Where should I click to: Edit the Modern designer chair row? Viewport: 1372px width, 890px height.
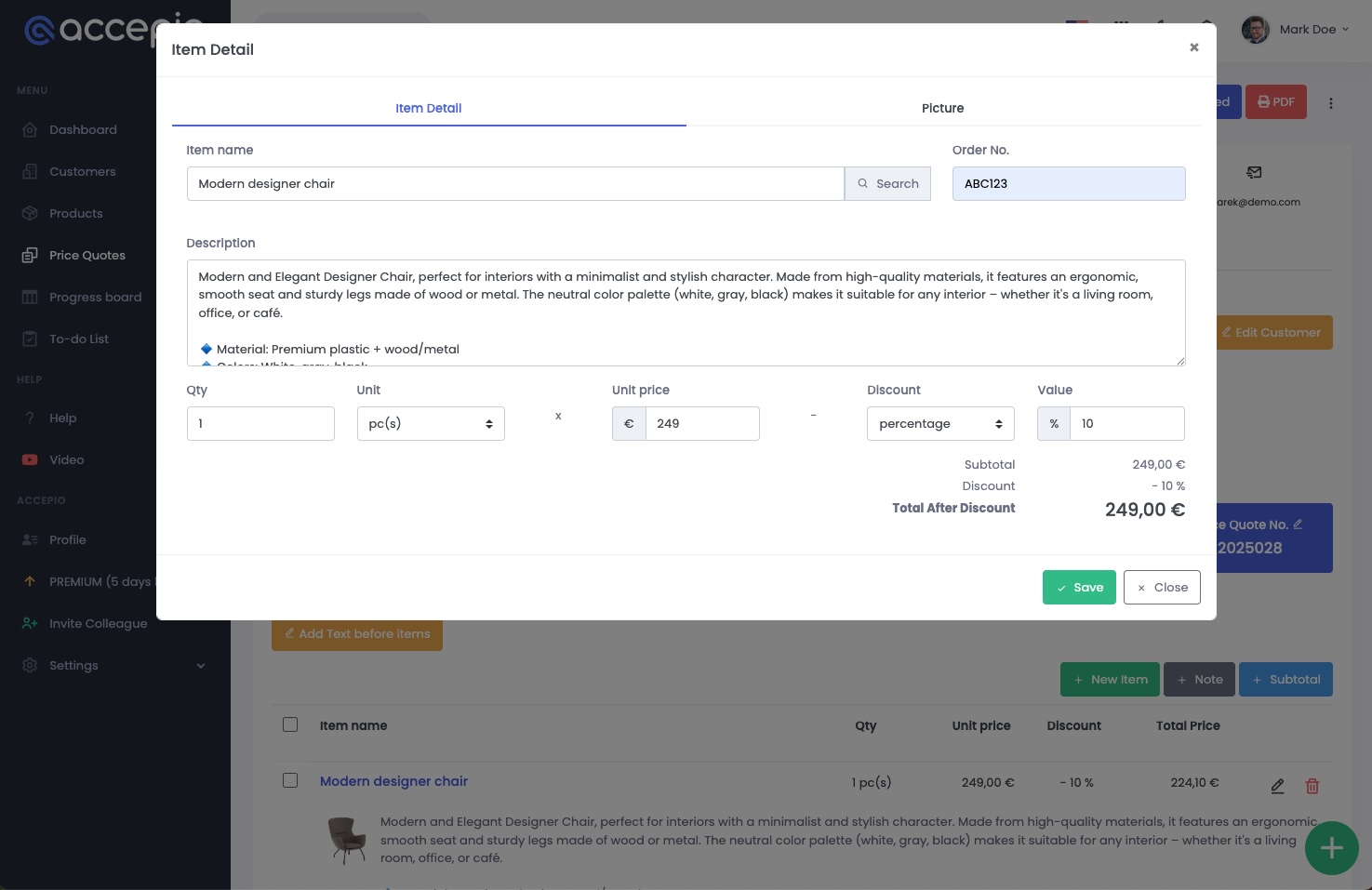pyautogui.click(x=1277, y=786)
